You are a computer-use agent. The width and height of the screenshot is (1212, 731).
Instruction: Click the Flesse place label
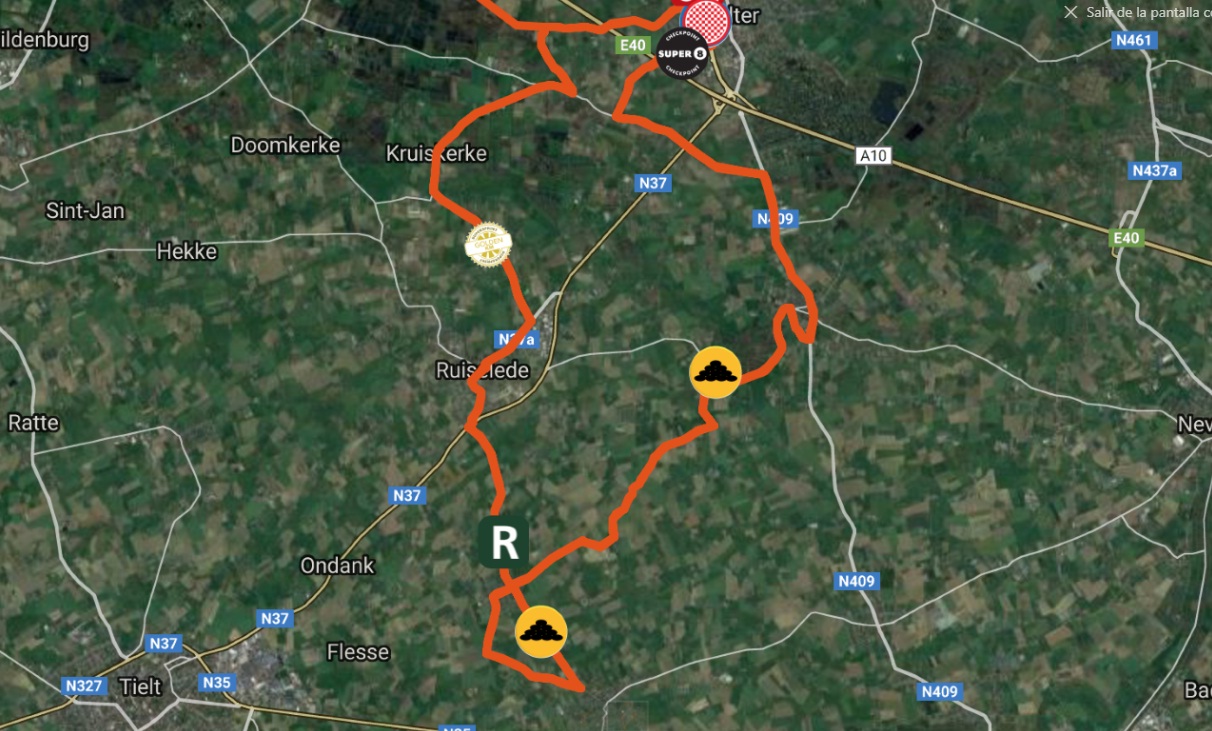click(358, 652)
